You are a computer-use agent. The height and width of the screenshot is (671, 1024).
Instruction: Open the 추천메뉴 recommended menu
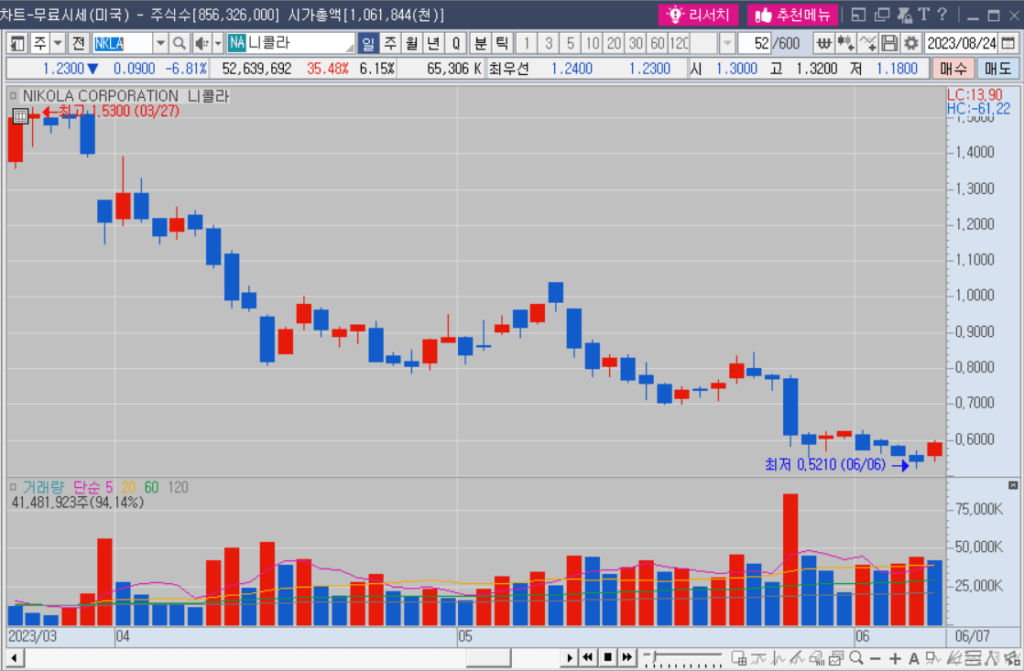(792, 14)
